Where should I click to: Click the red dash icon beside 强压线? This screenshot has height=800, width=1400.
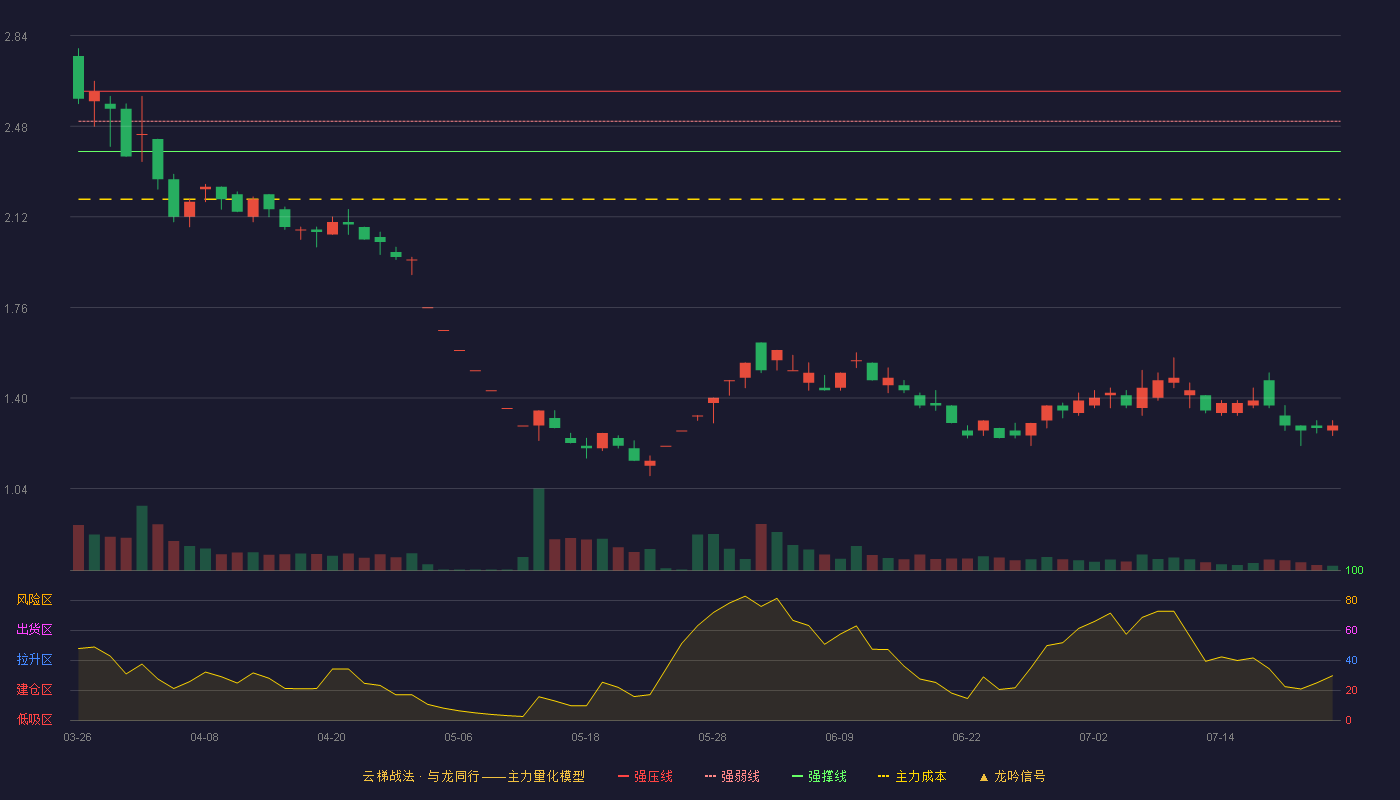click(624, 776)
